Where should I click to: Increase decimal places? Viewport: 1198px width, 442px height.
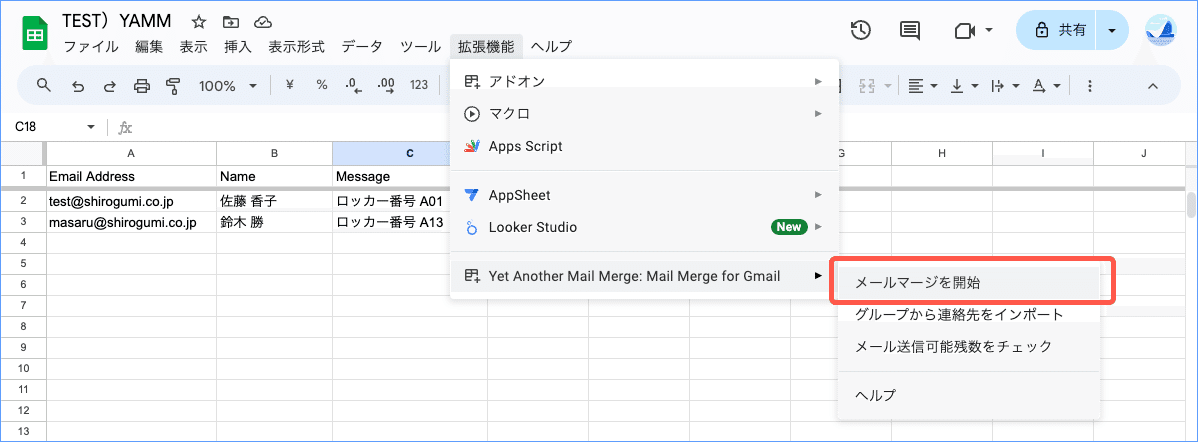tap(386, 85)
